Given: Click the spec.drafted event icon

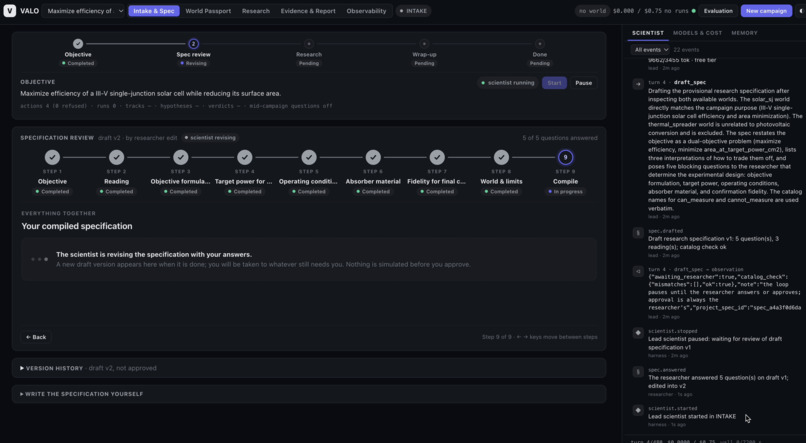Looking at the screenshot, I should pyautogui.click(x=638, y=233).
